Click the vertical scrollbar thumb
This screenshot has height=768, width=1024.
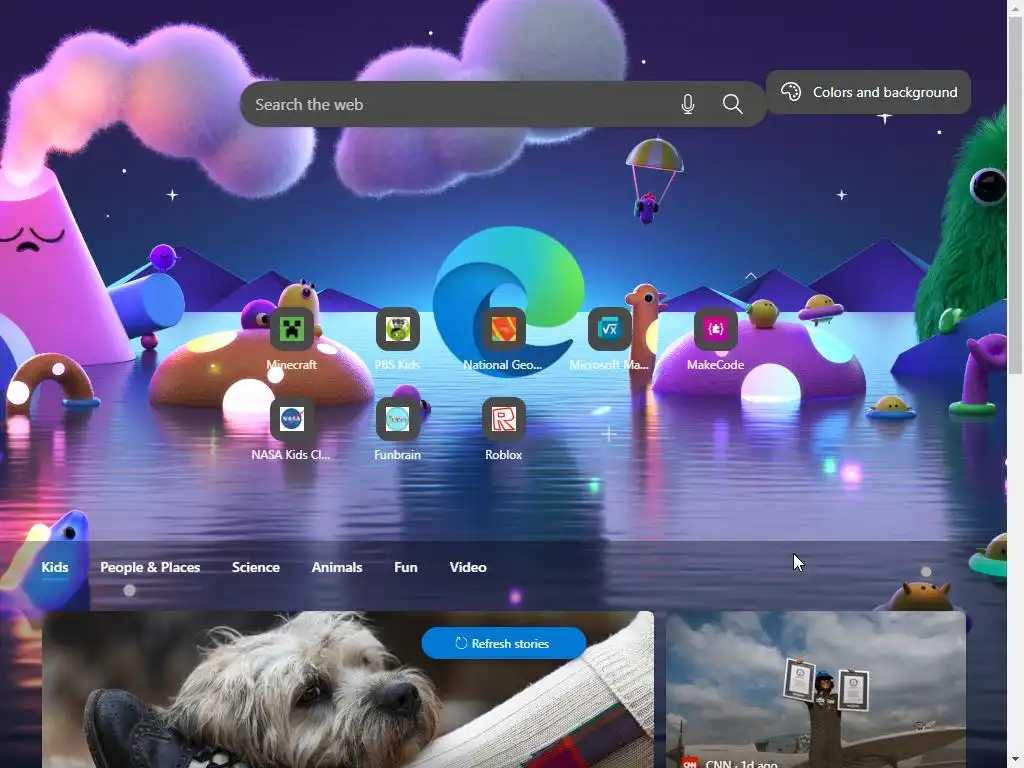point(1016,196)
